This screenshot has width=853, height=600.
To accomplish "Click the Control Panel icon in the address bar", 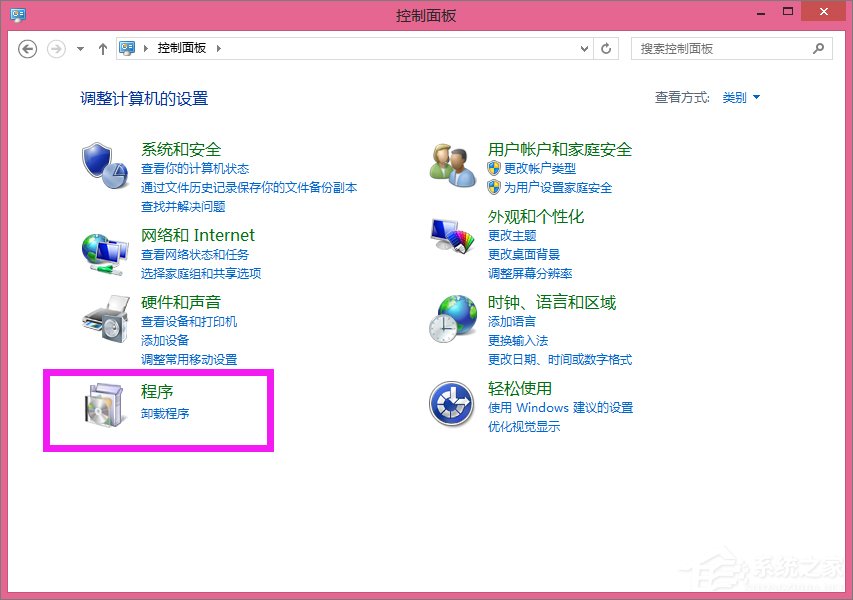I will coord(125,47).
